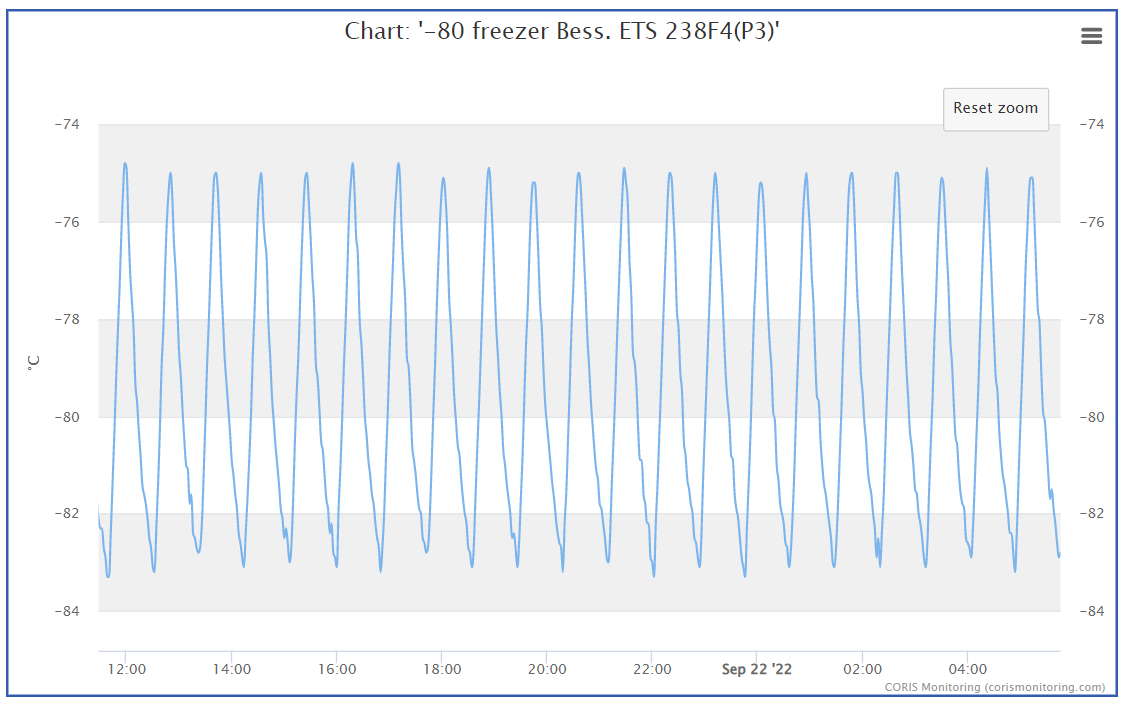The height and width of the screenshot is (704, 1124).
Task: Click the -80 gridline band
Action: coord(500,418)
